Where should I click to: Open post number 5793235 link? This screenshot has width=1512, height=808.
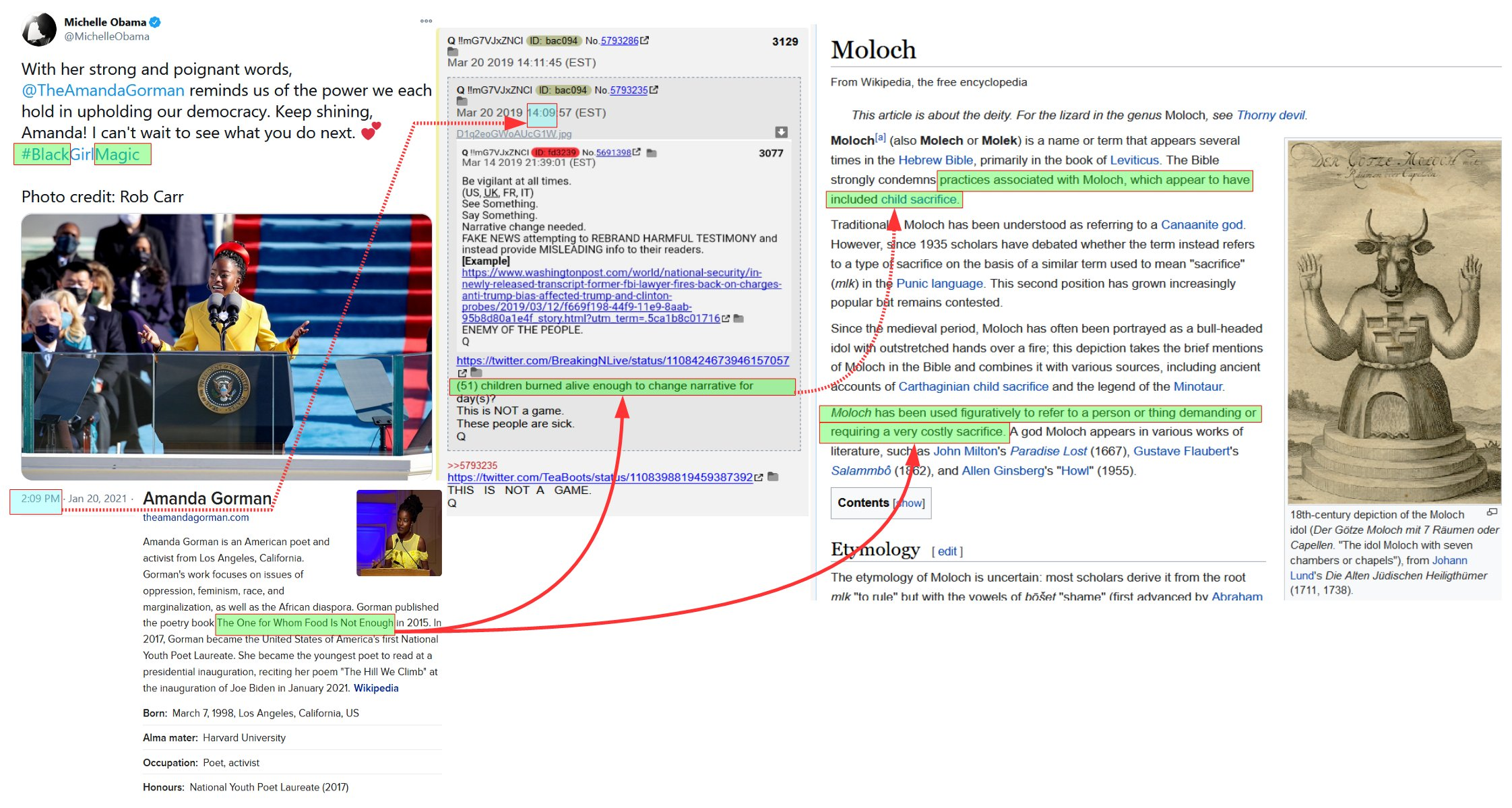tap(629, 90)
